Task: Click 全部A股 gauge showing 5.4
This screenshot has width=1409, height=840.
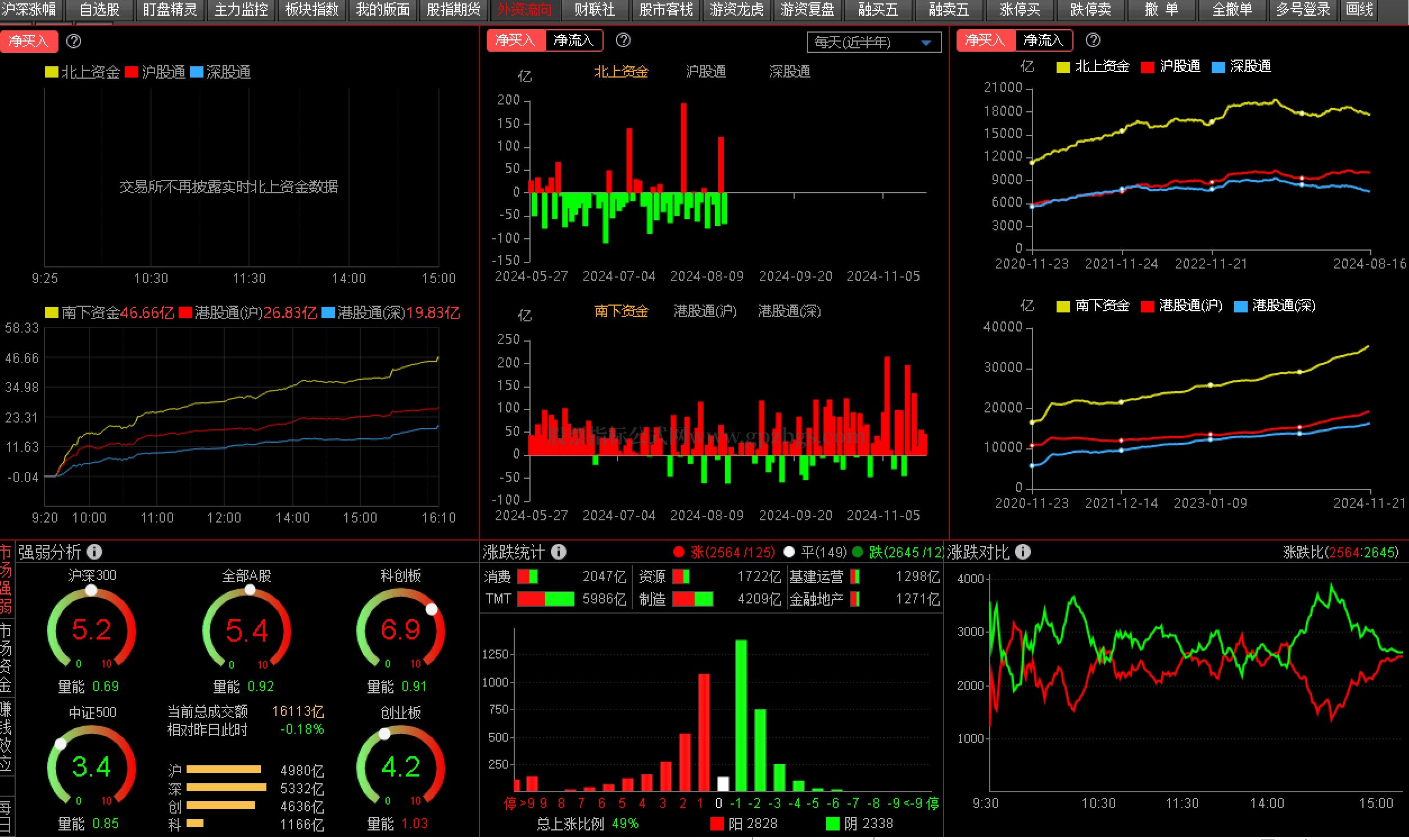Action: pos(246,628)
